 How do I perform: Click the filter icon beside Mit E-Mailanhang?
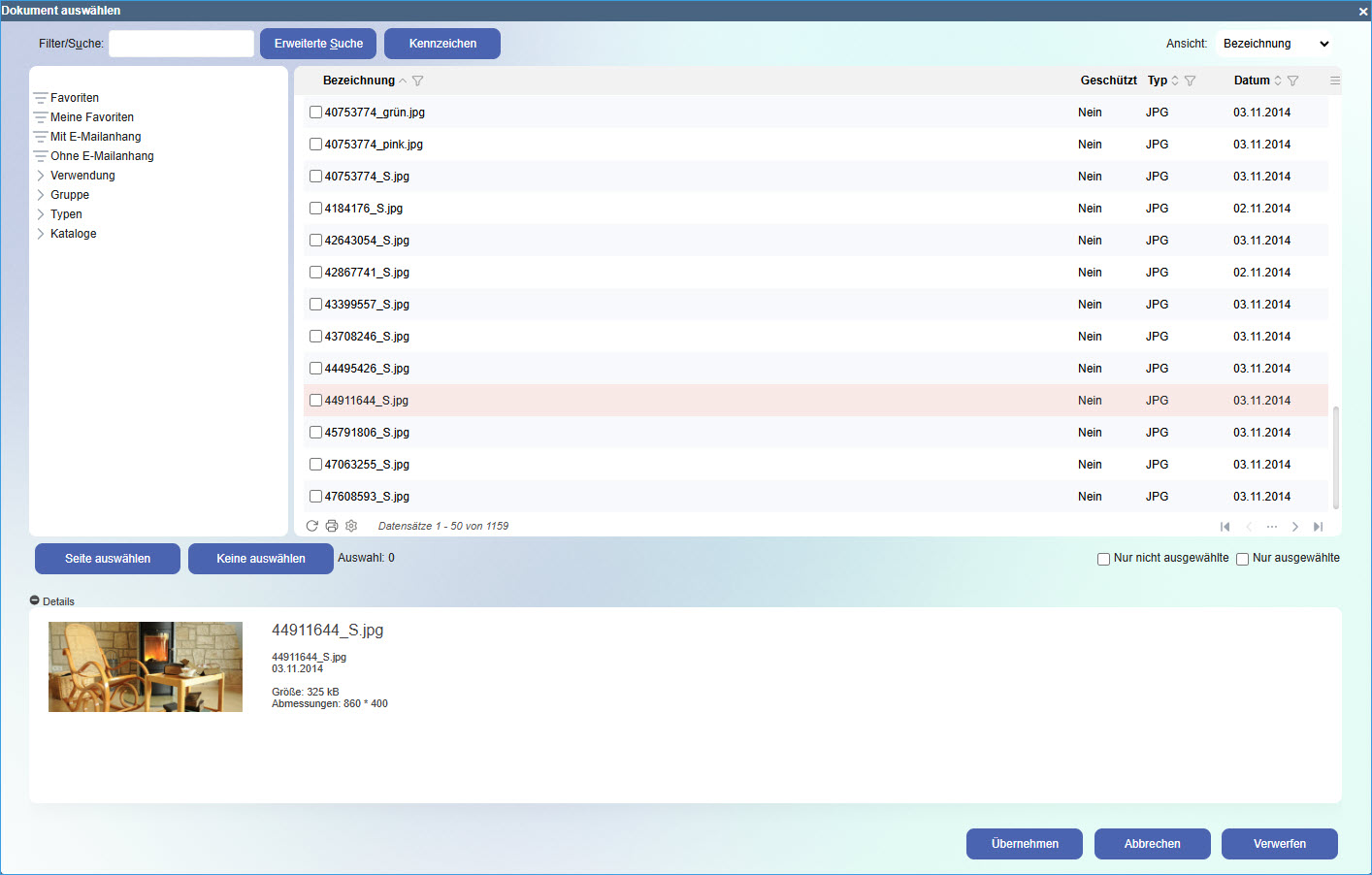(41, 137)
